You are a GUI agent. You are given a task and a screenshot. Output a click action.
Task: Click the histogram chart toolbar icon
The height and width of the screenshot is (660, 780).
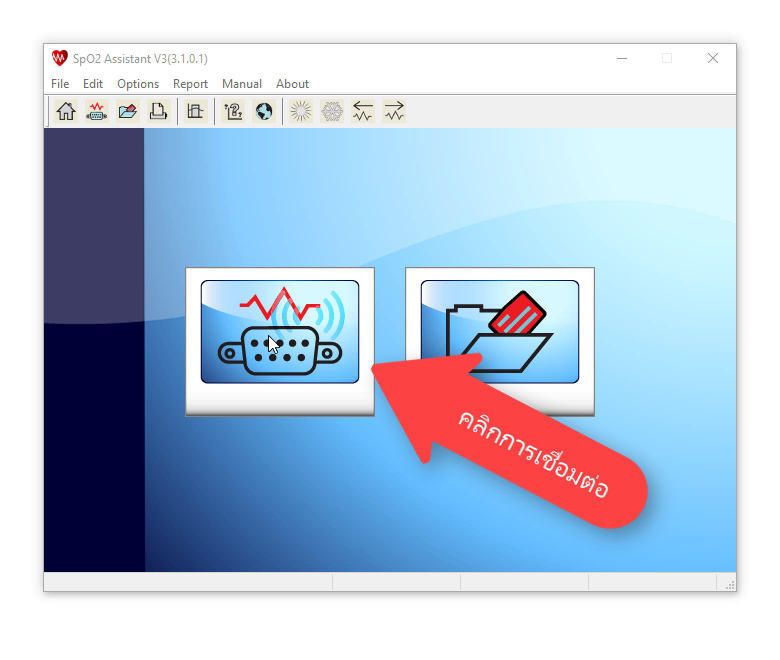click(195, 111)
